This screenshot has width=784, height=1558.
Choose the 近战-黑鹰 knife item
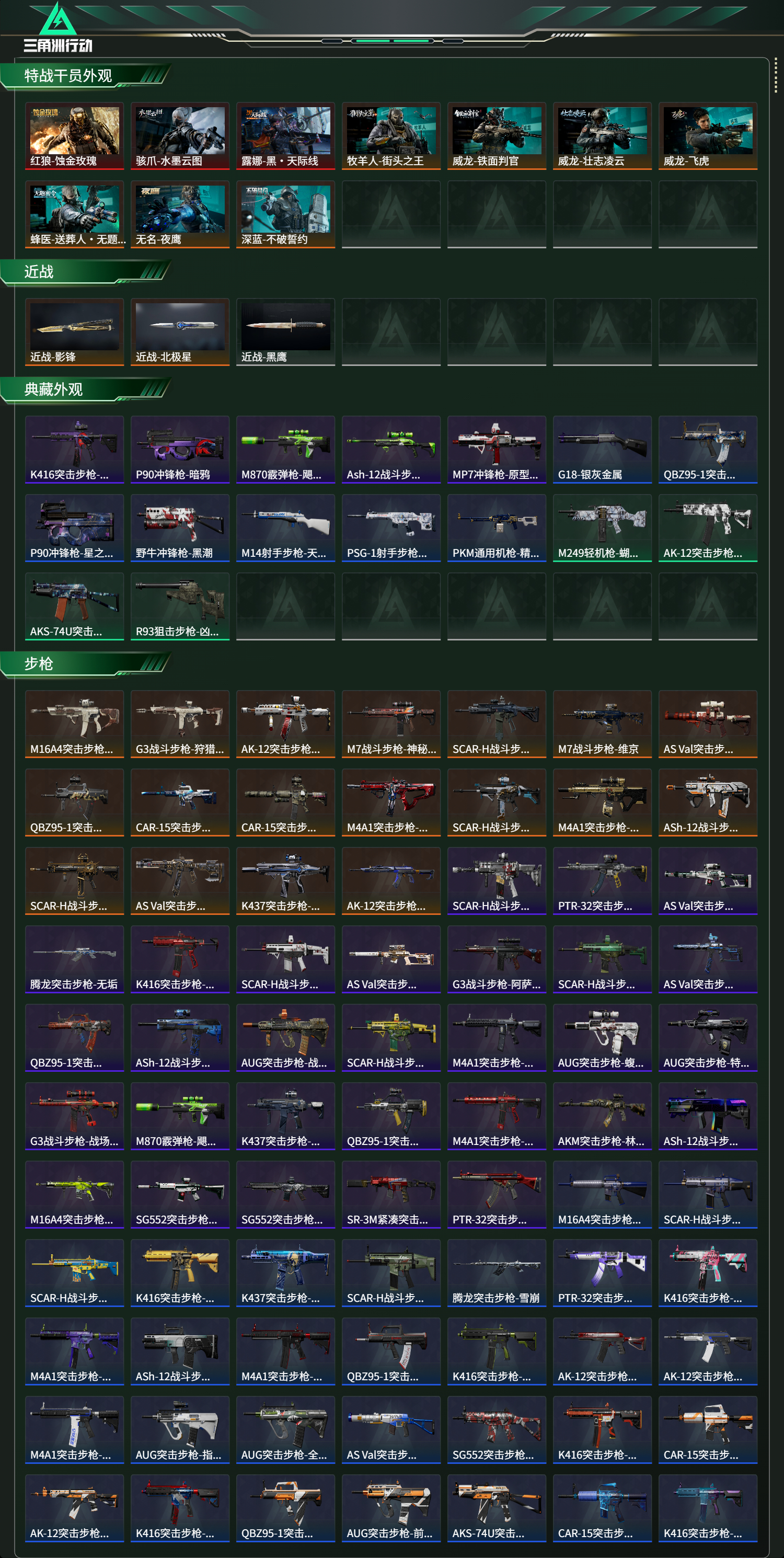pos(285,332)
